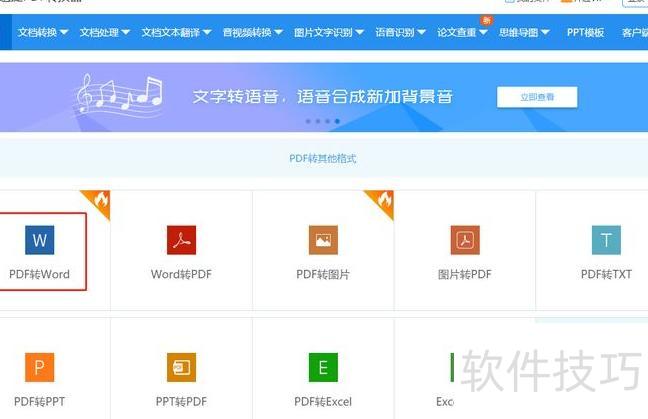Click the PDF转TXT text label
The width and height of the screenshot is (648, 419).
606,274
